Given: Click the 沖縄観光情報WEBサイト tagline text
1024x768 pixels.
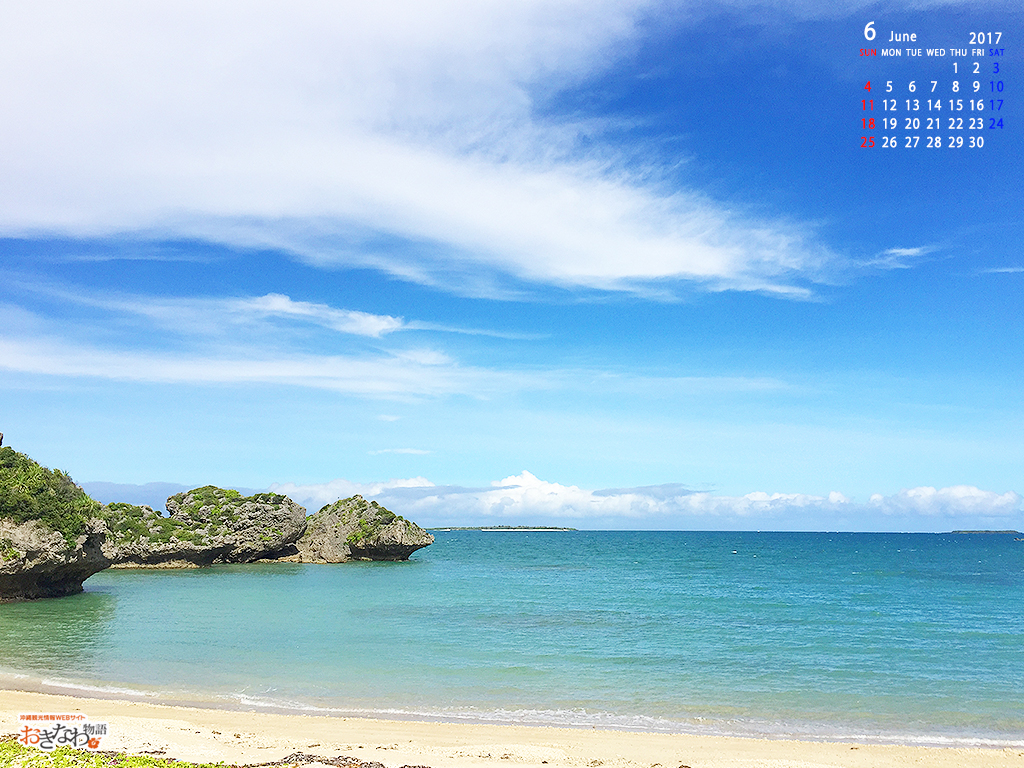Looking at the screenshot, I should [x=52, y=717].
